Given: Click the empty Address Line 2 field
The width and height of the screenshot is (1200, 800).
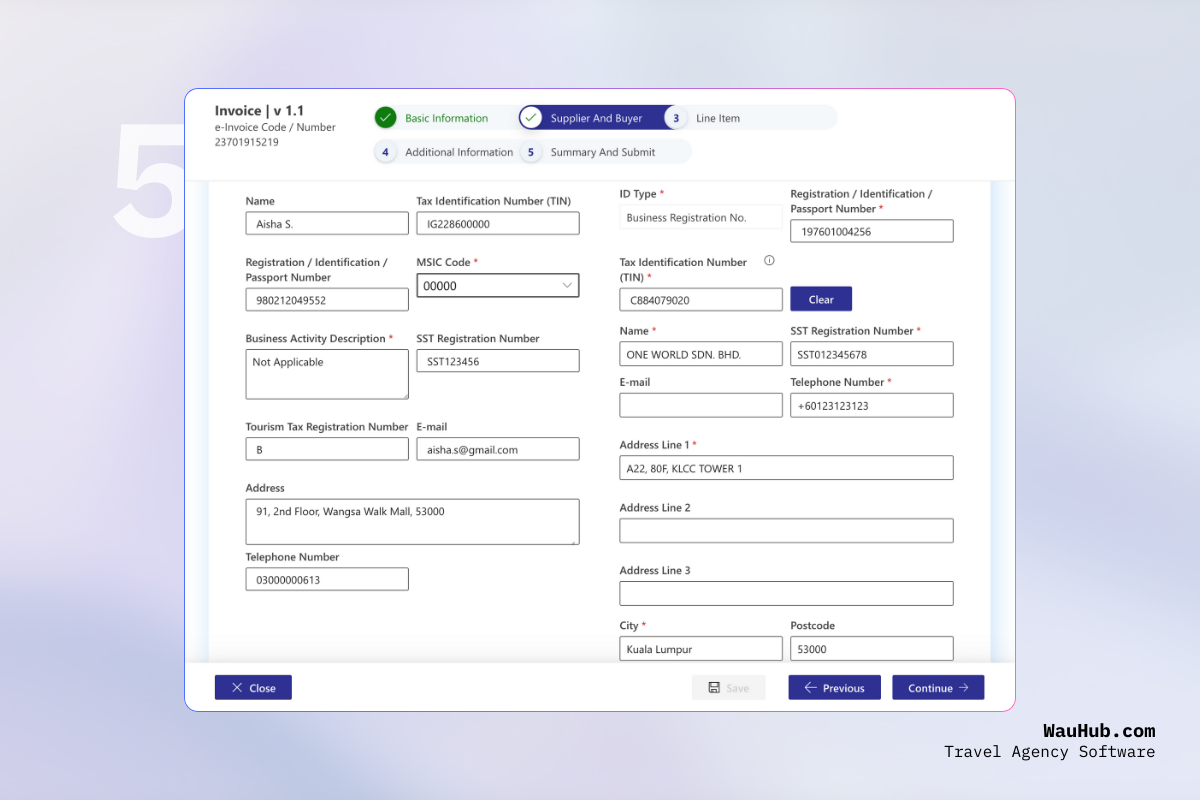Looking at the screenshot, I should click(x=786, y=531).
